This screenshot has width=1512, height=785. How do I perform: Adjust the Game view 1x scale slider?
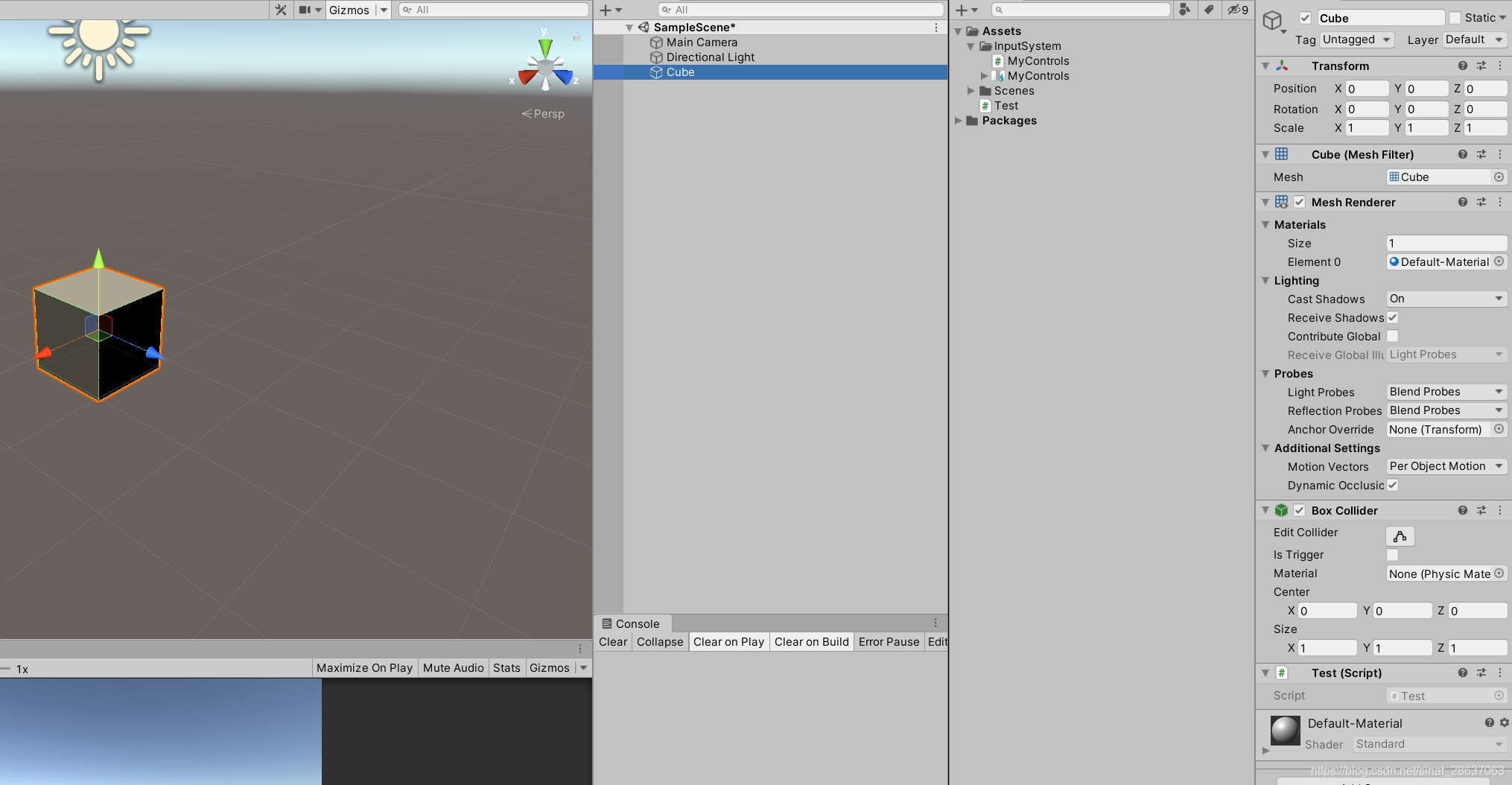[x=7, y=668]
